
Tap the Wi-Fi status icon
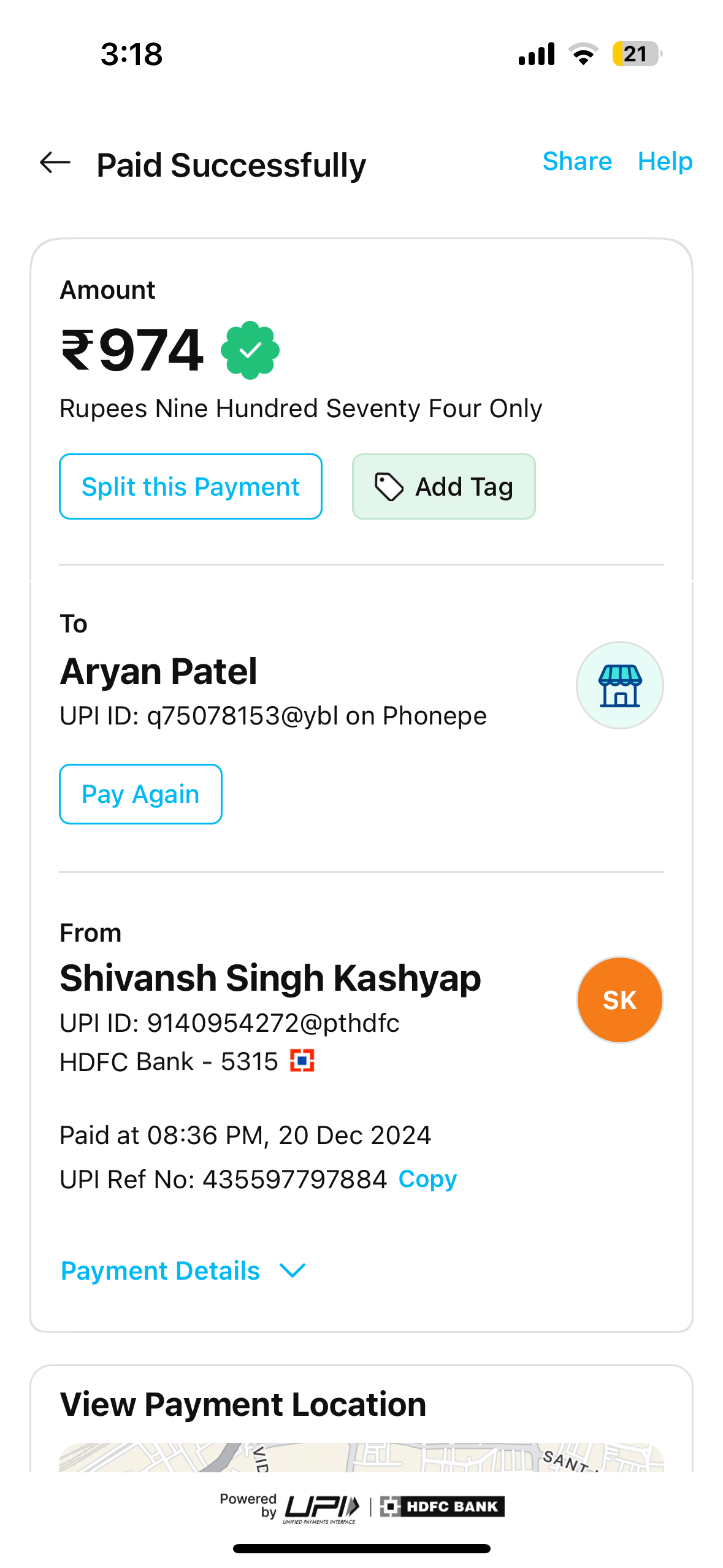[583, 54]
